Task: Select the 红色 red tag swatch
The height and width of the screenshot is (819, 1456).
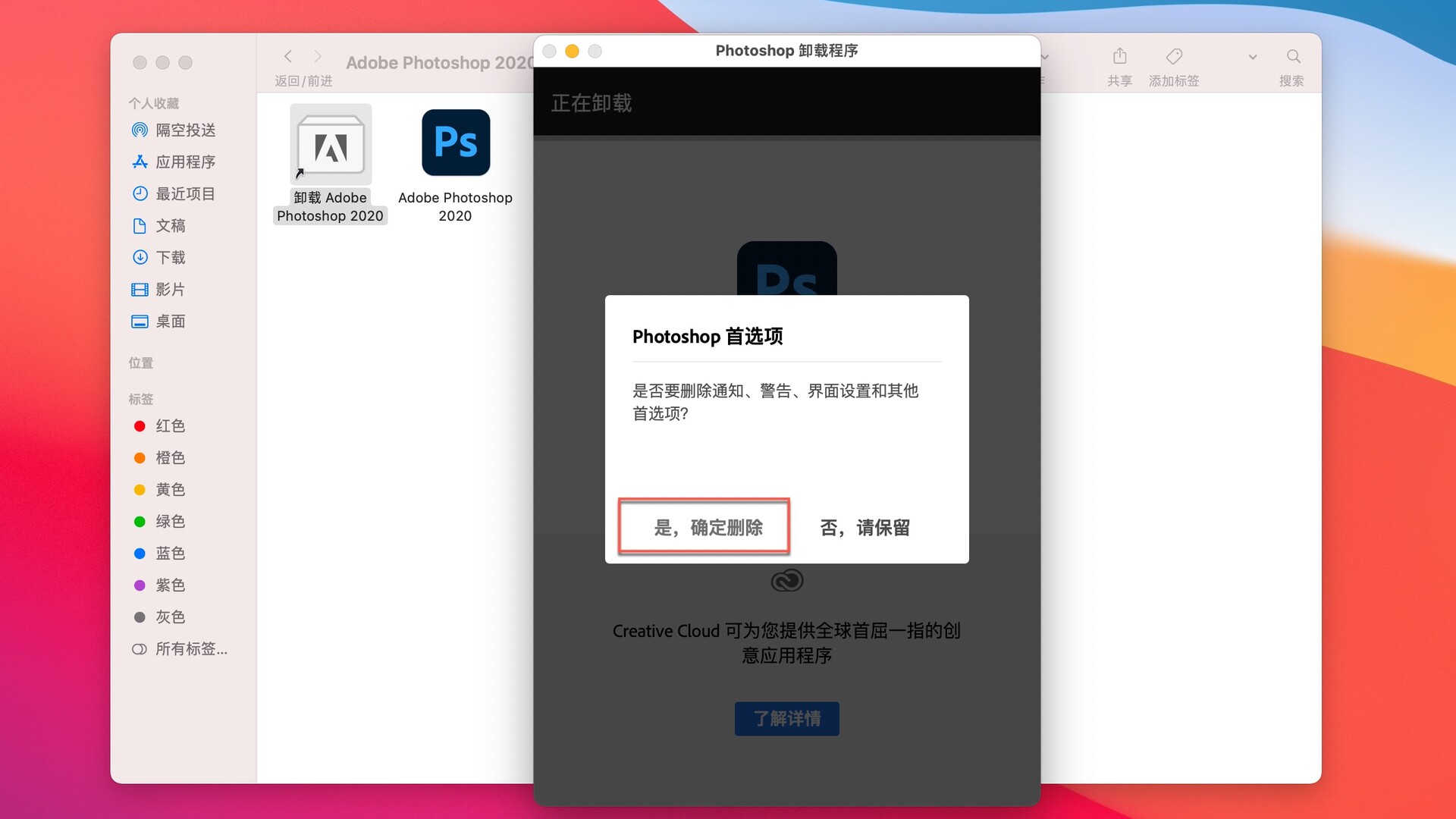Action: pos(170,425)
